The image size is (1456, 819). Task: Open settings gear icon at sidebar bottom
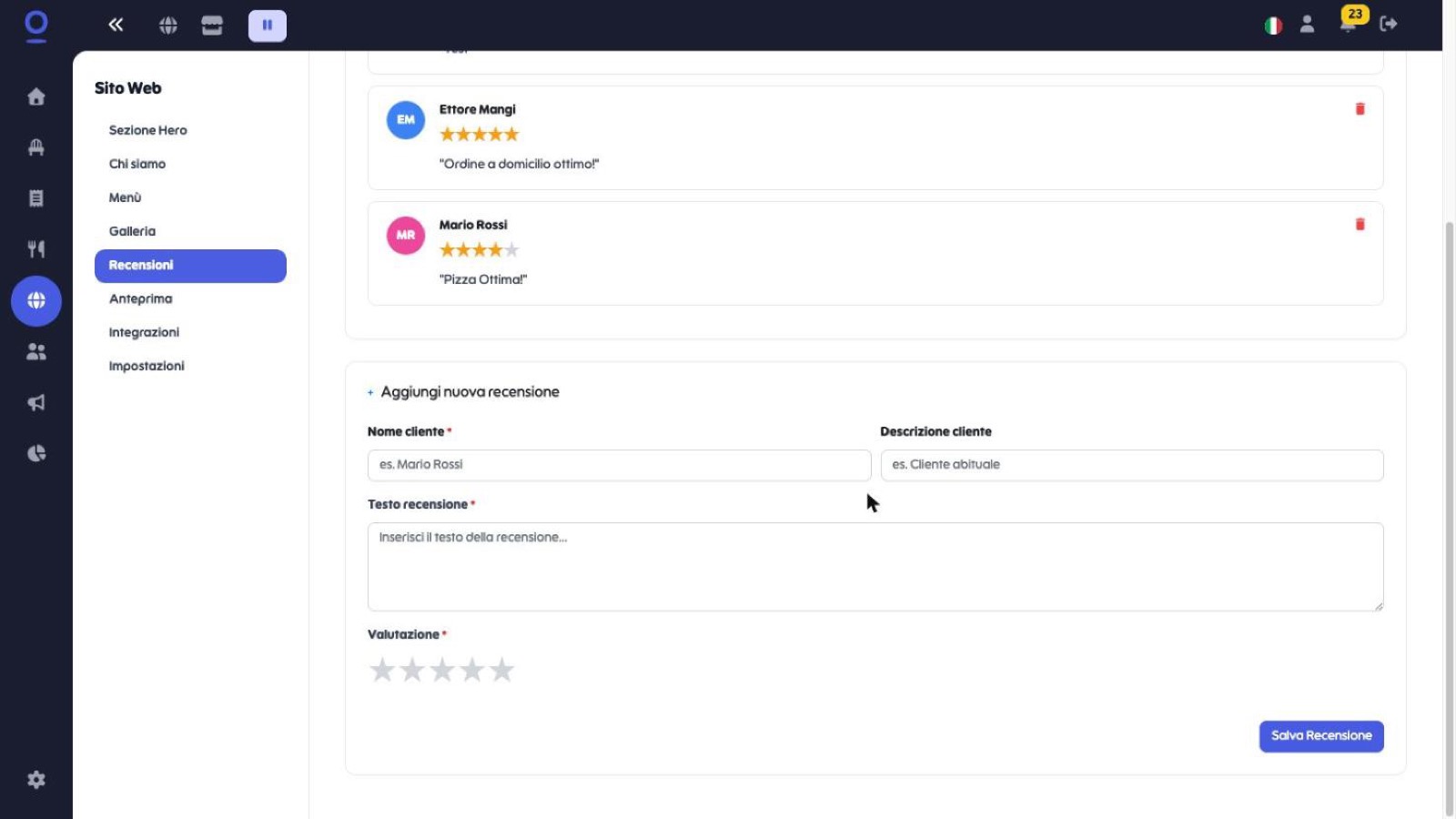click(x=36, y=780)
